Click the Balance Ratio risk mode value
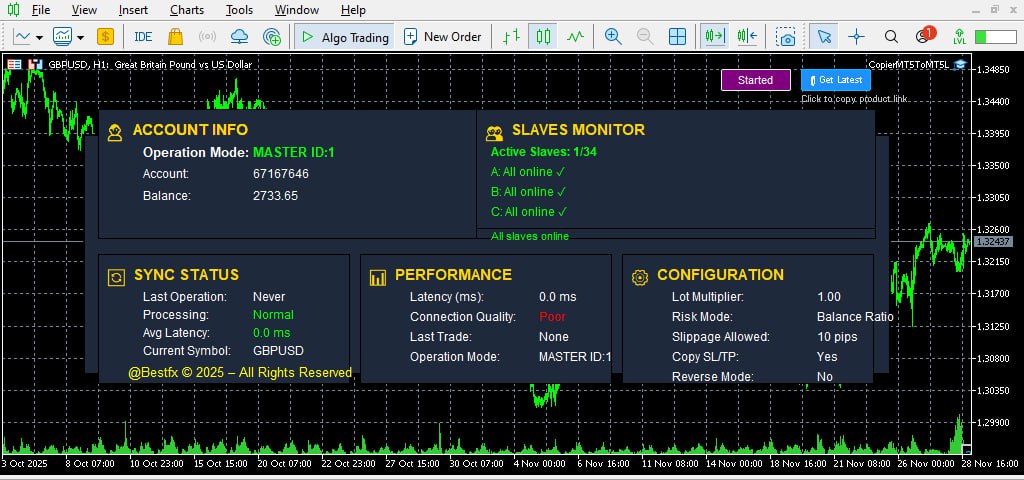 point(855,317)
